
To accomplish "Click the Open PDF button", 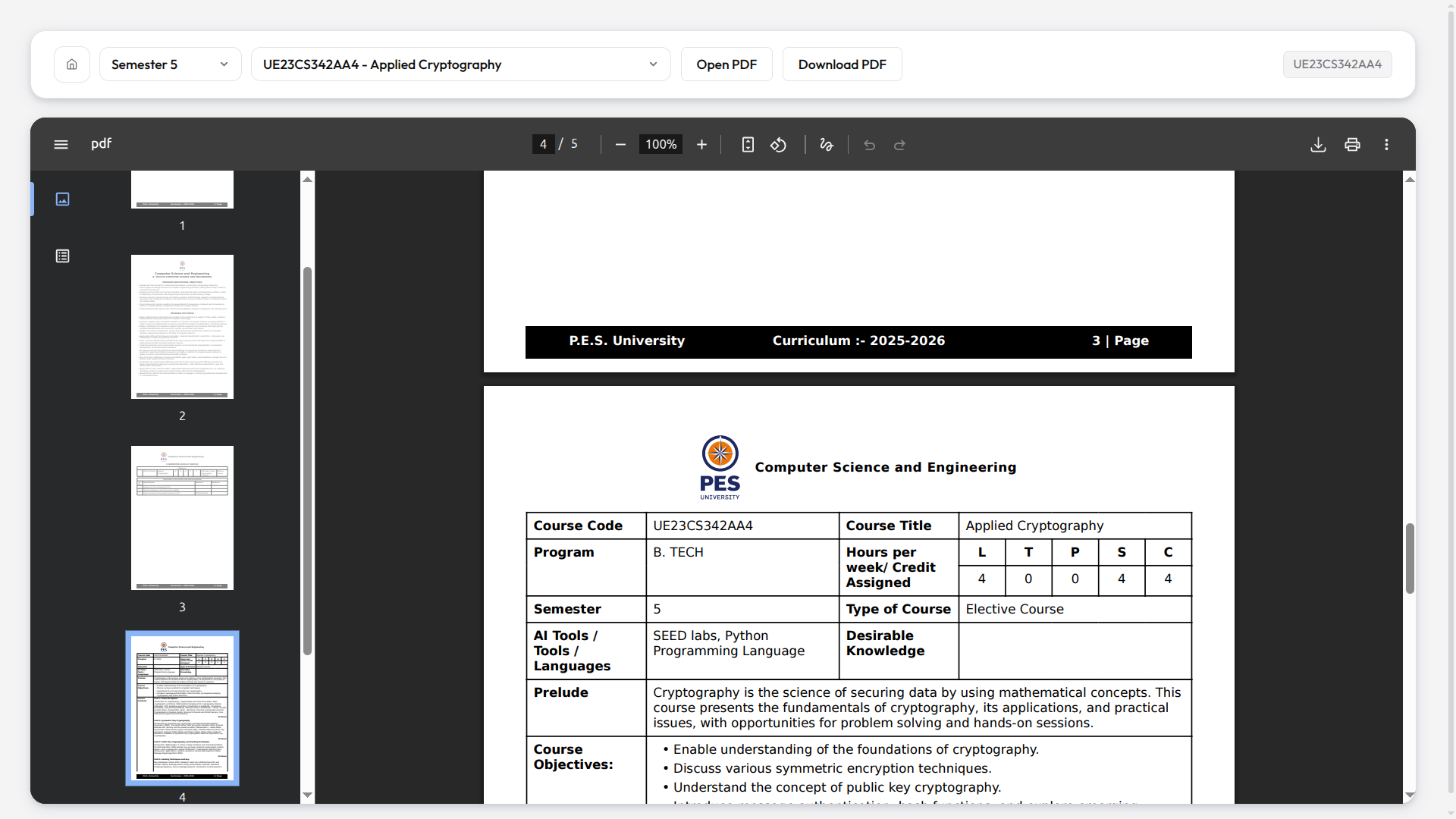I will [726, 64].
